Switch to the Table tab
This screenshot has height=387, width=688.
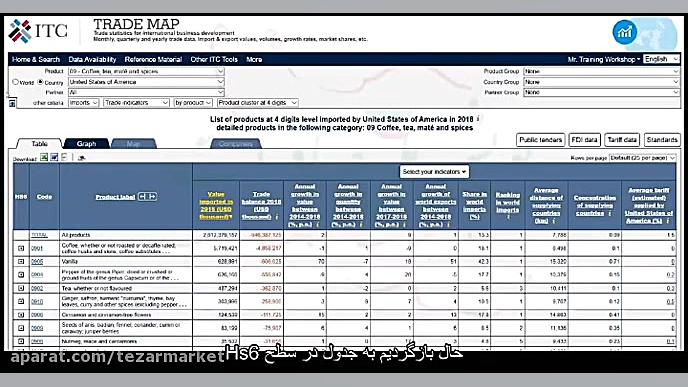[39, 143]
